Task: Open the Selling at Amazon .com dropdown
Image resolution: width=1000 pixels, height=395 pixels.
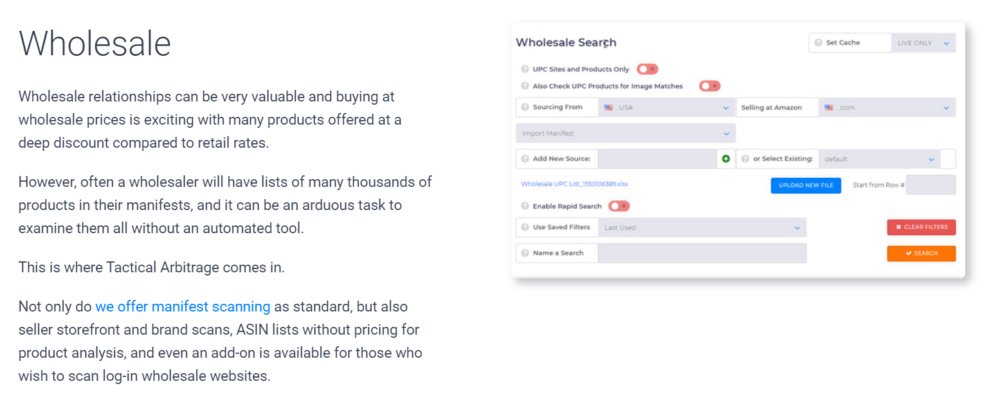Action: (887, 107)
